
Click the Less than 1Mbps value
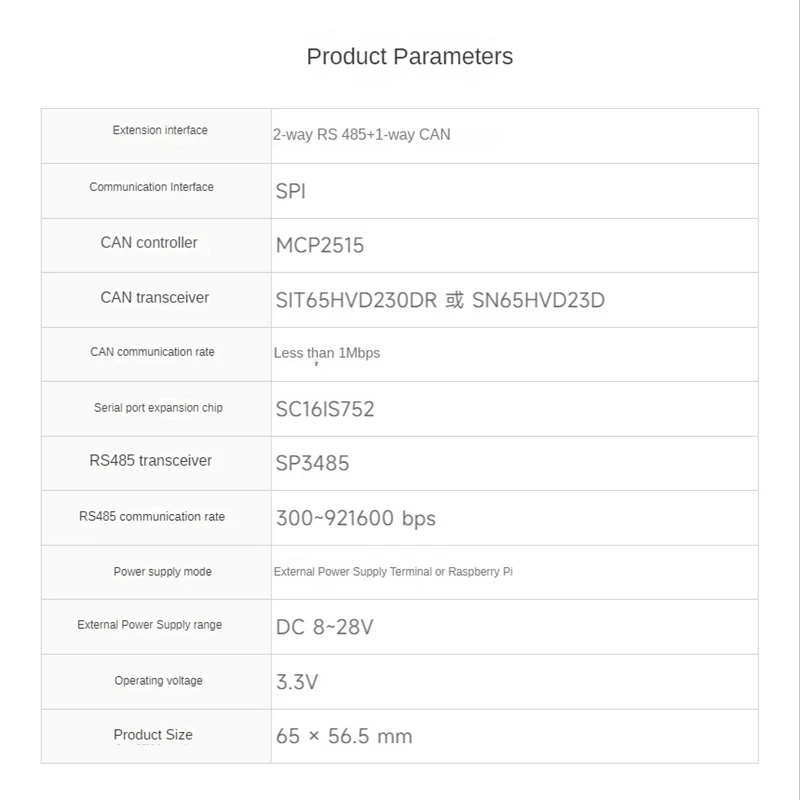[x=327, y=353]
